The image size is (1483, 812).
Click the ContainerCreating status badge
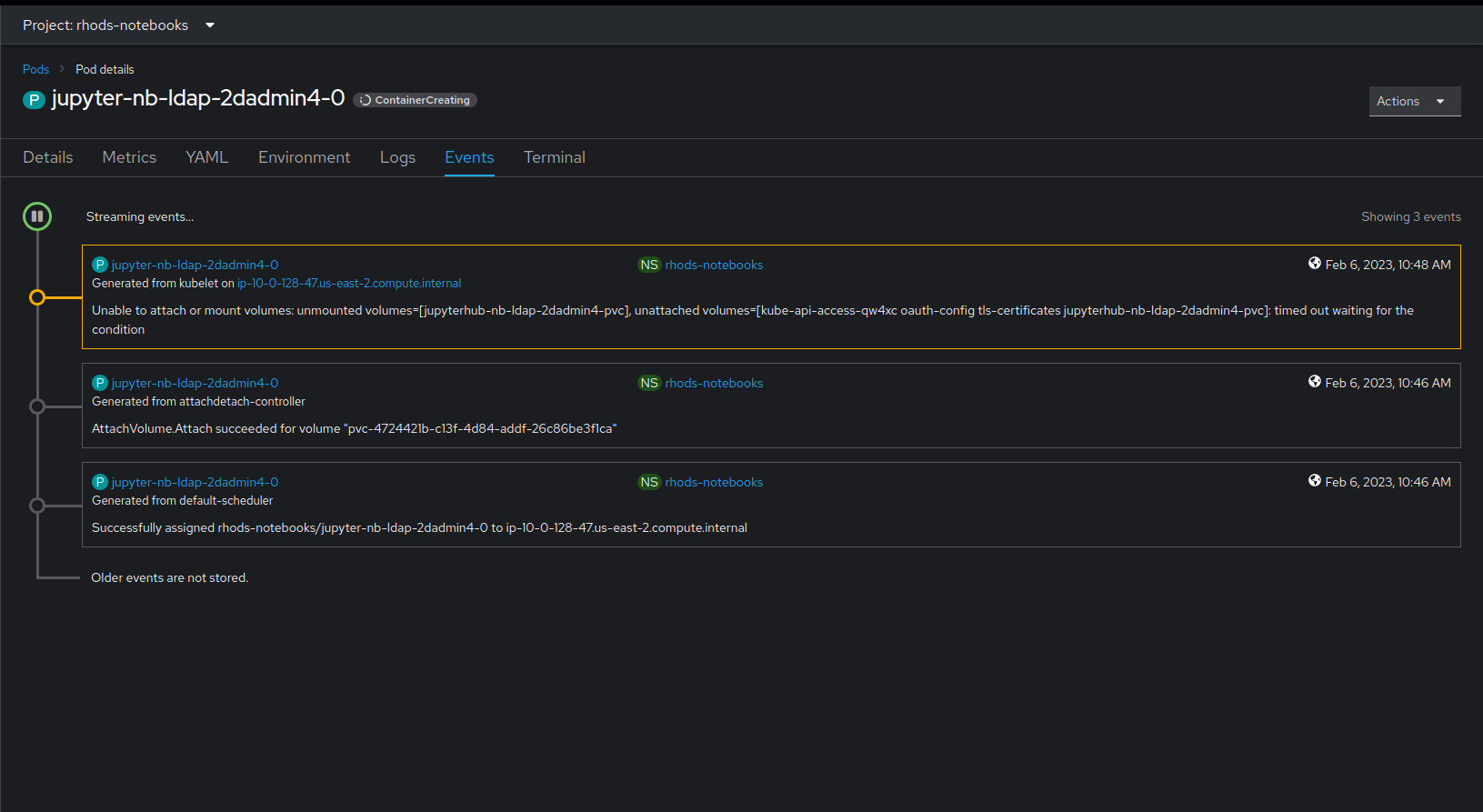click(x=416, y=100)
